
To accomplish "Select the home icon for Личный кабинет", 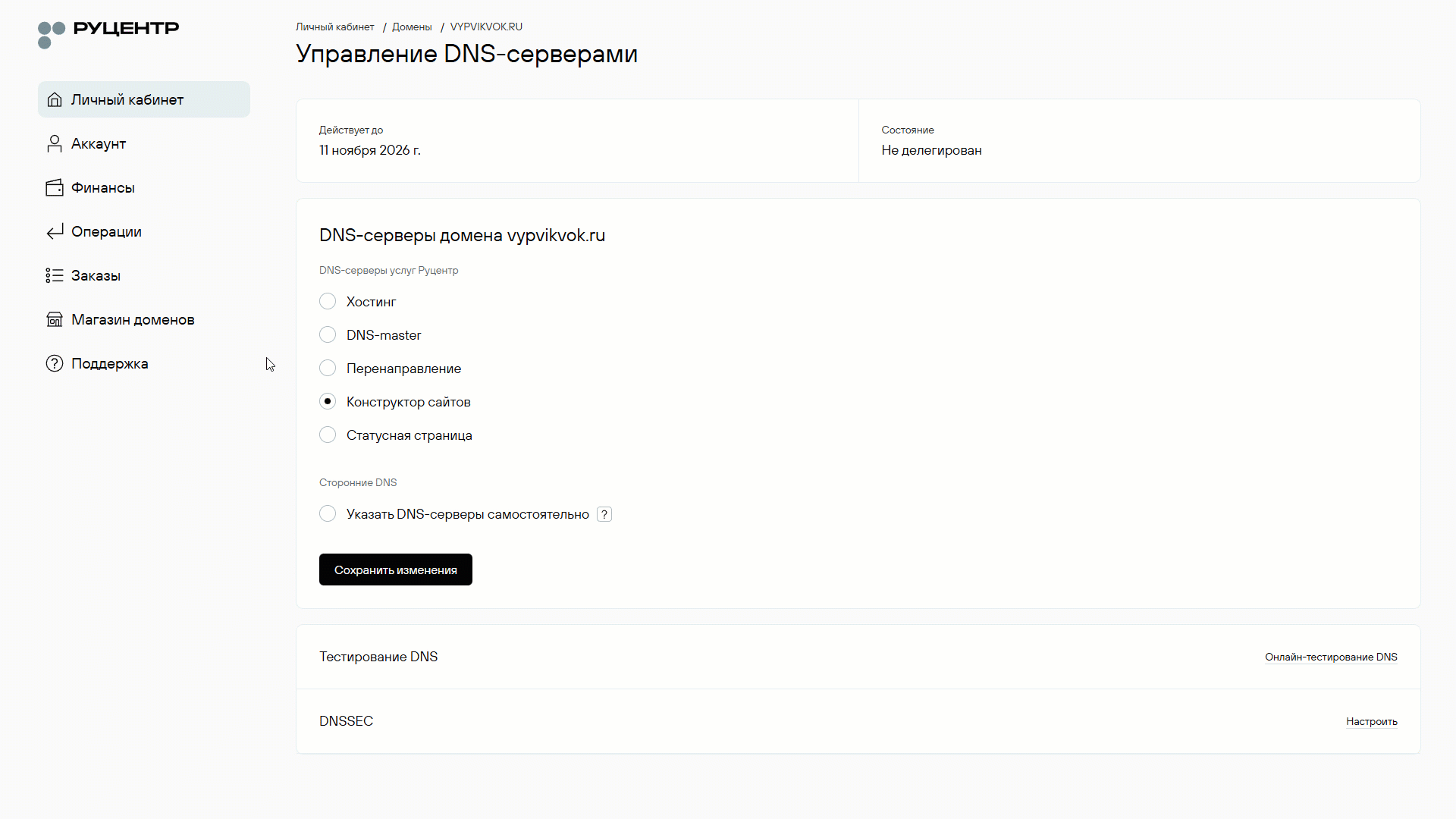I will 54,99.
